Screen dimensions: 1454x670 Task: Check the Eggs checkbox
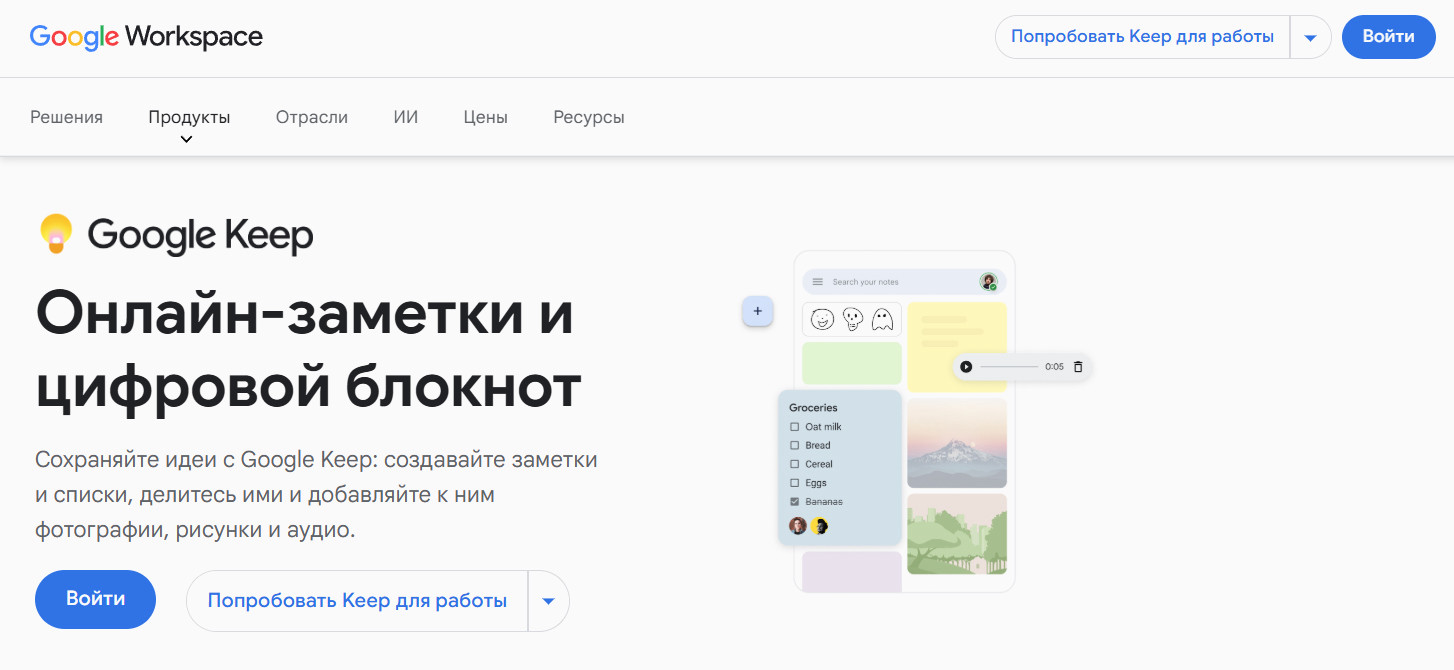point(795,483)
